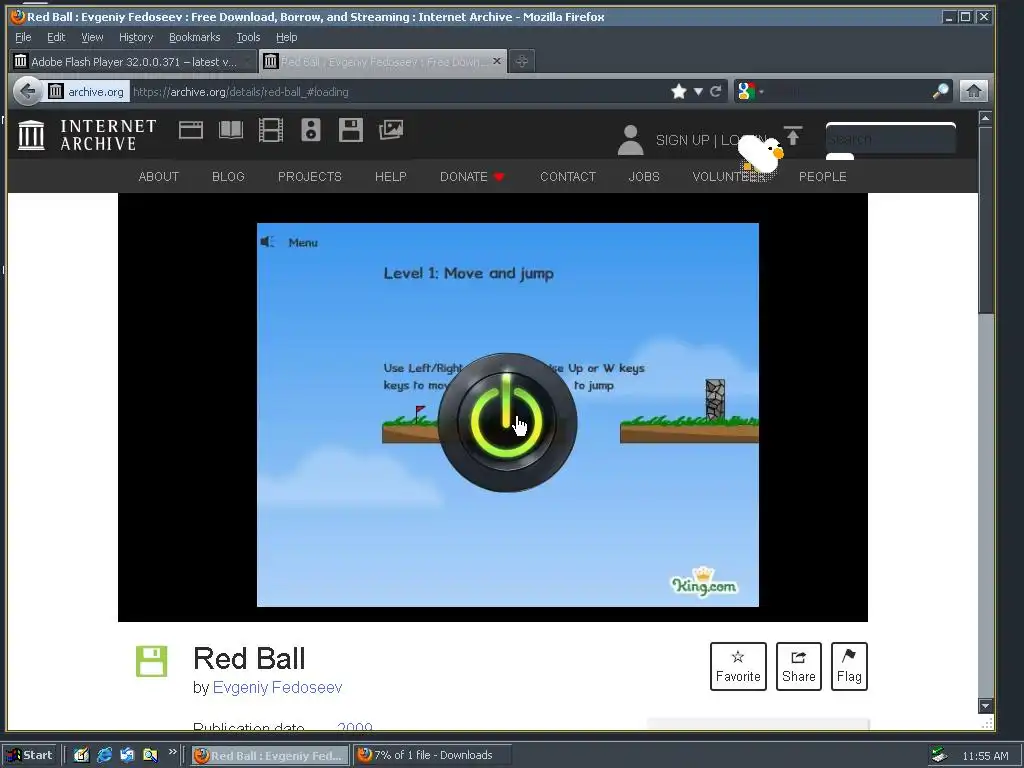The image size is (1024, 768).
Task: Open the CONTACT navigation link
Action: point(568,176)
